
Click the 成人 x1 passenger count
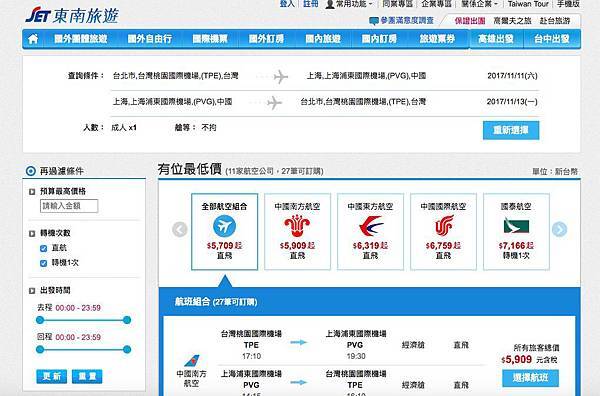pos(124,128)
